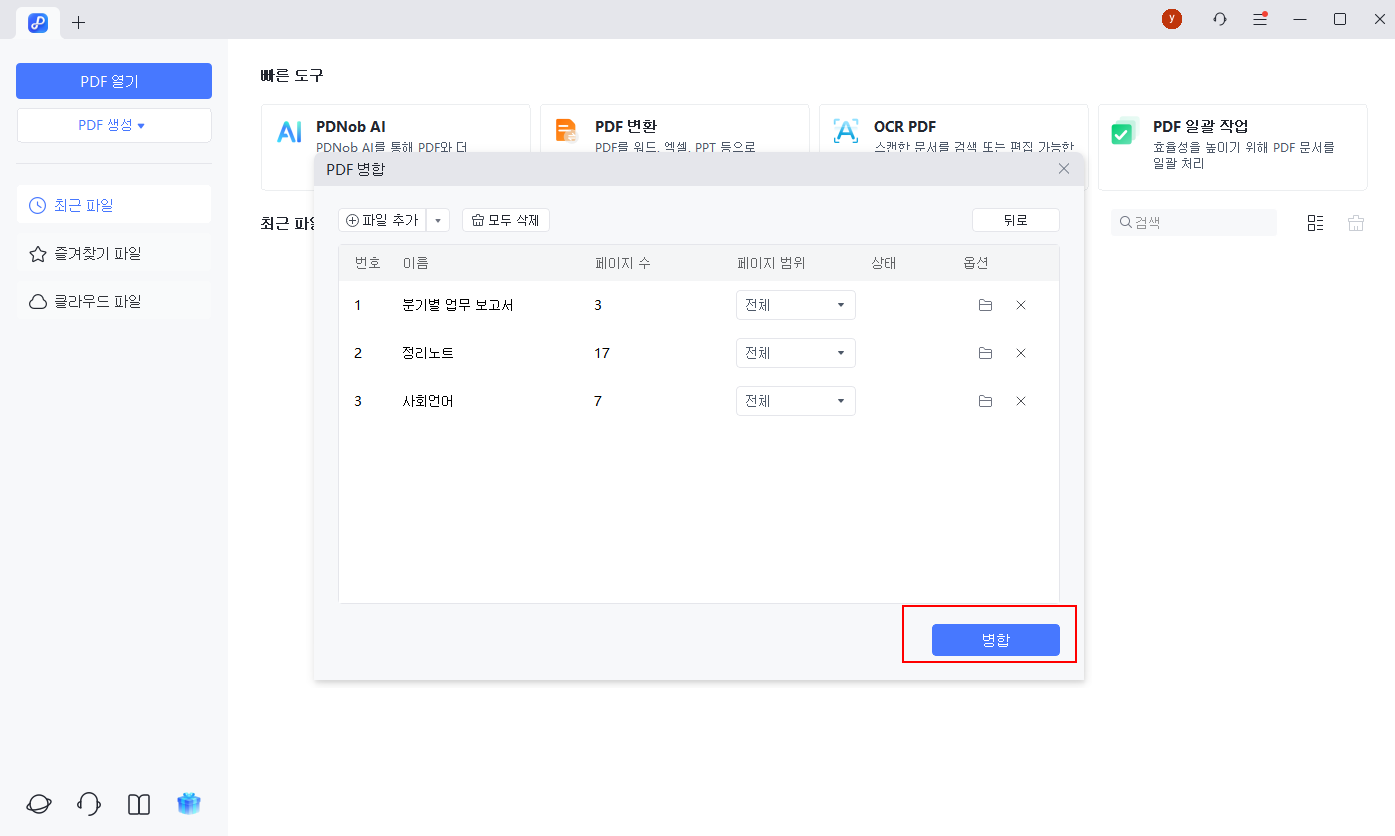
Task: Open 클라우드 파일 in sidebar
Action: click(97, 302)
